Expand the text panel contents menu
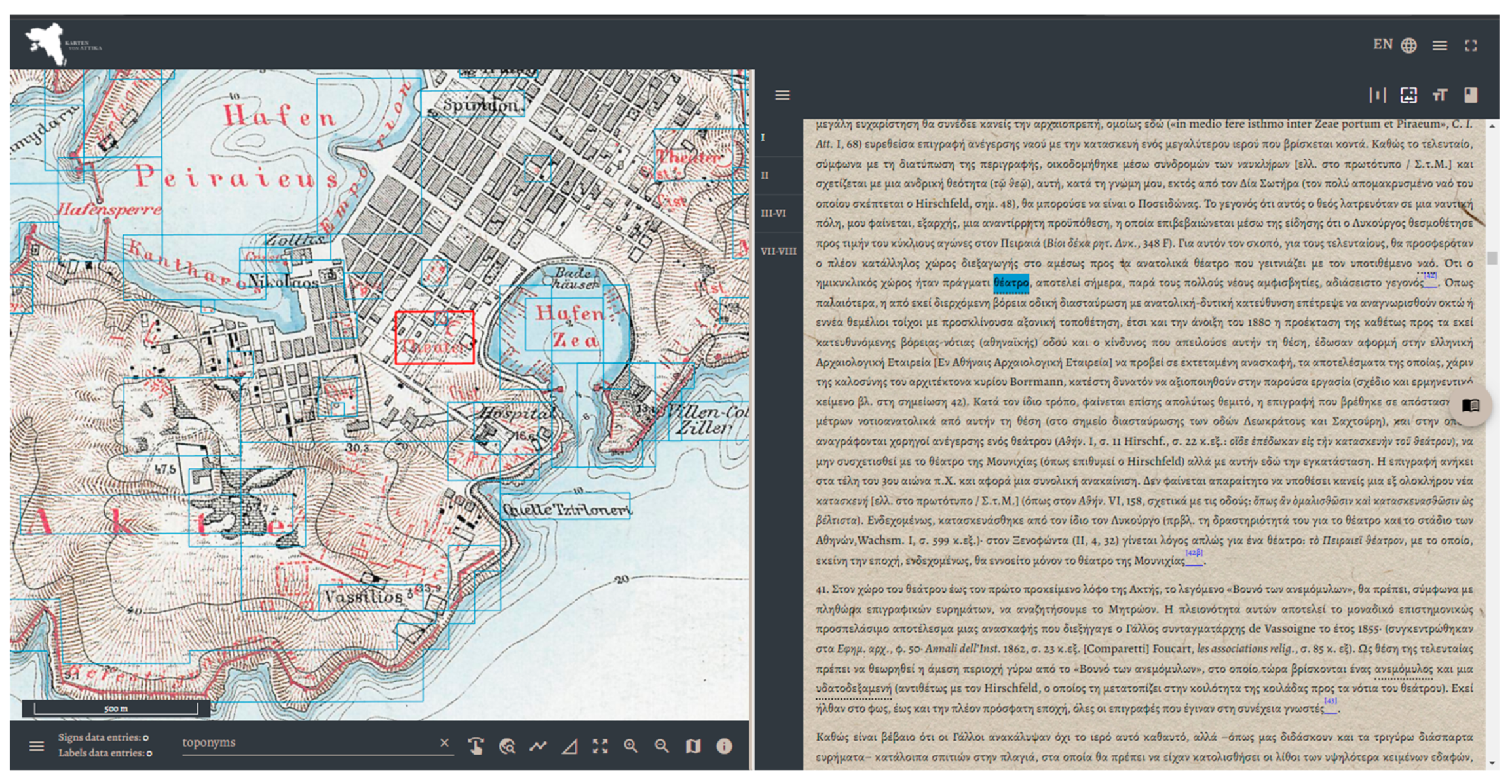The width and height of the screenshot is (1512, 784). [x=782, y=96]
